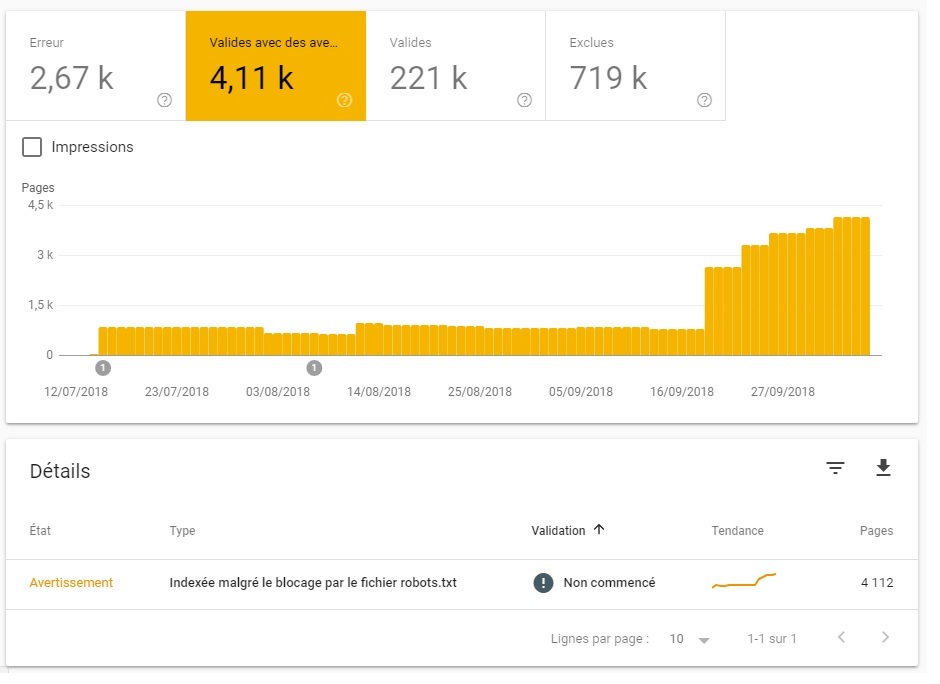Sort the table by Validation column
The width and height of the screenshot is (940, 684).
point(567,531)
